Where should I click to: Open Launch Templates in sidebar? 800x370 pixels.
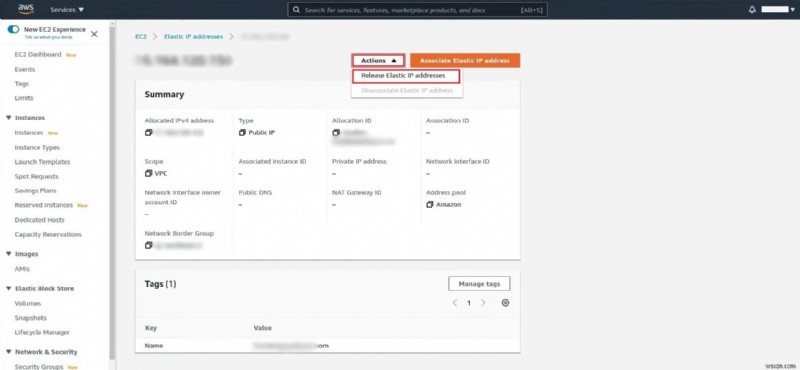coord(42,162)
